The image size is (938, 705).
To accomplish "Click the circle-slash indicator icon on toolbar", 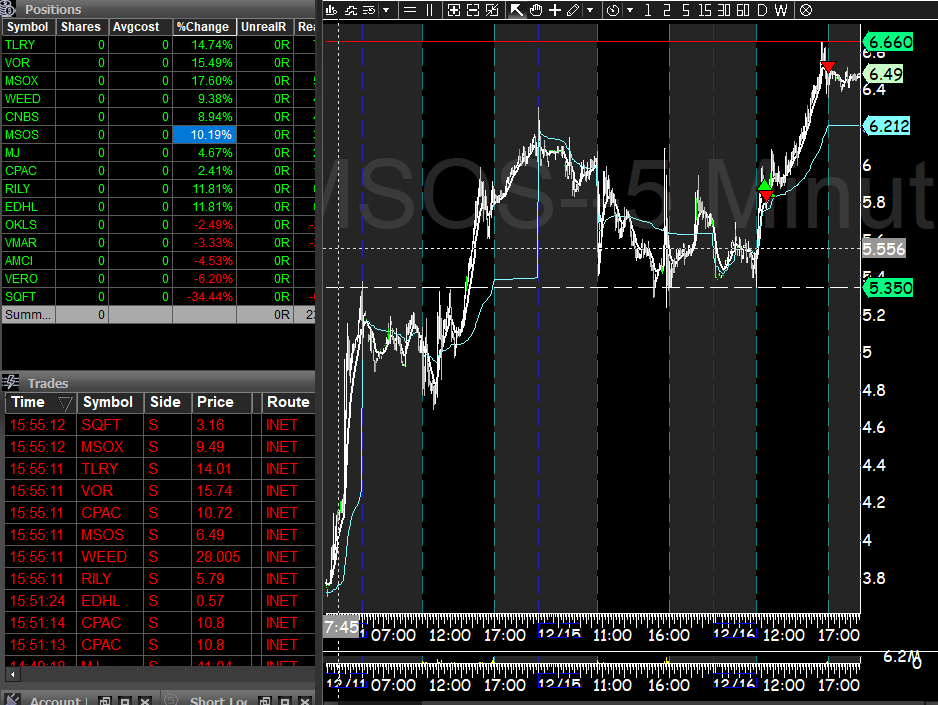I will coord(806,10).
